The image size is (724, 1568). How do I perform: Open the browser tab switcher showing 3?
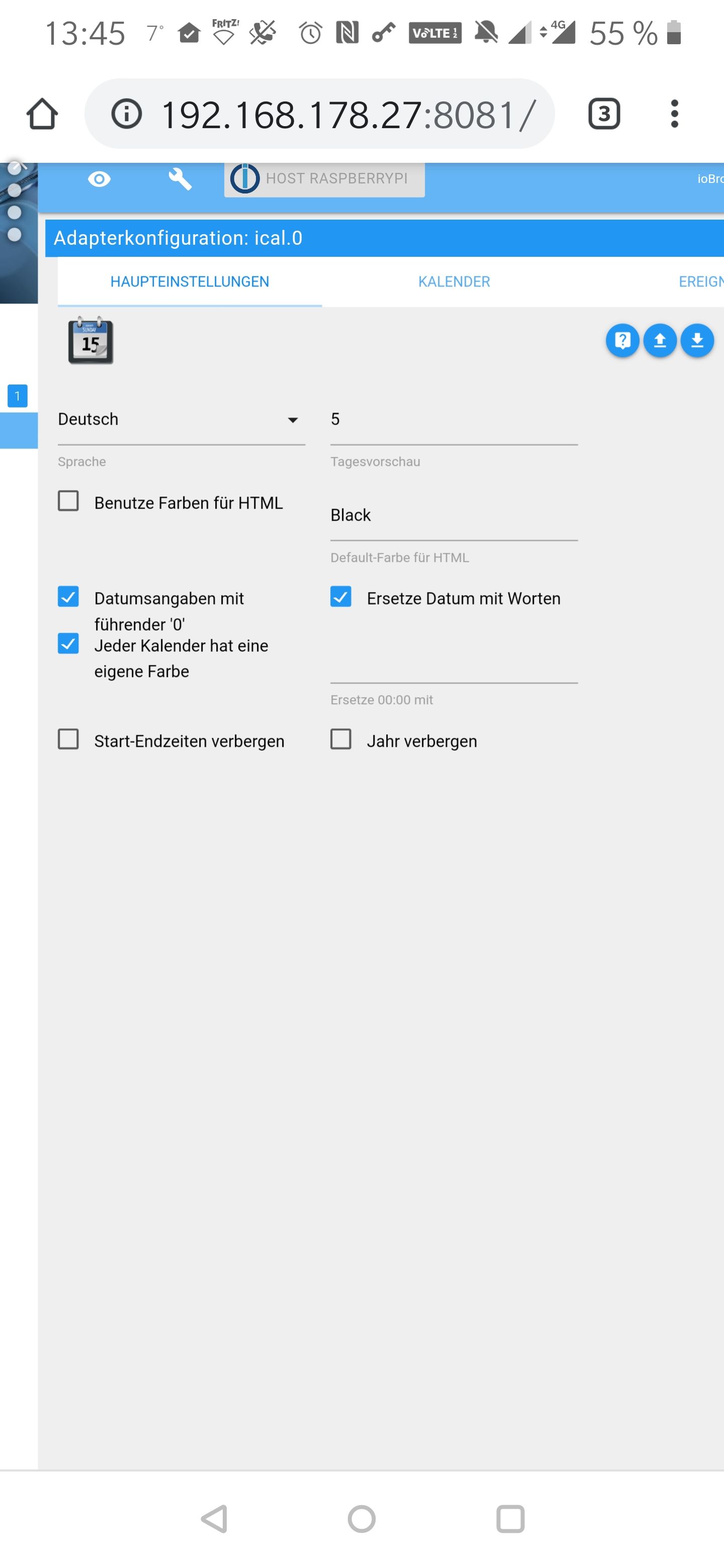(x=603, y=114)
